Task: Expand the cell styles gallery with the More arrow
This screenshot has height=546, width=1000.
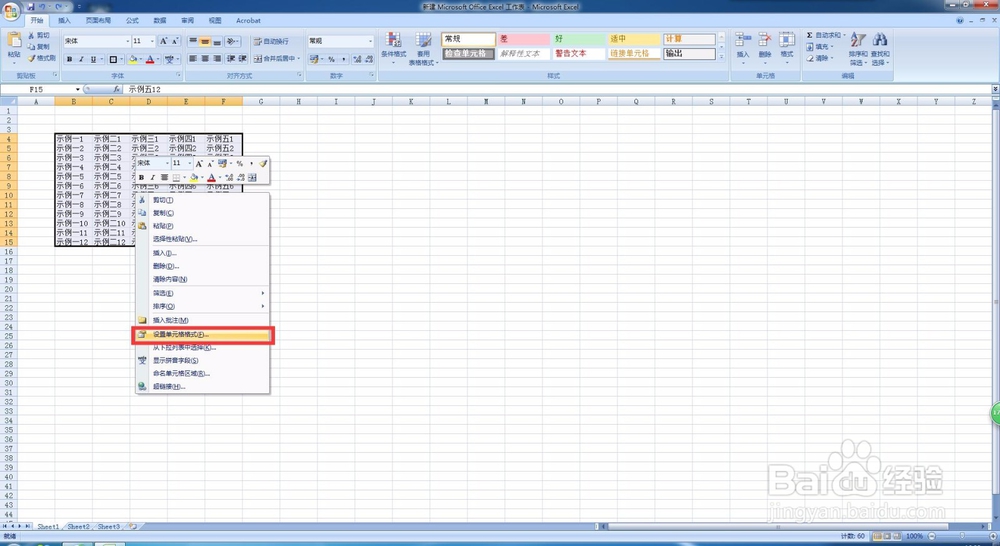Action: (721, 56)
